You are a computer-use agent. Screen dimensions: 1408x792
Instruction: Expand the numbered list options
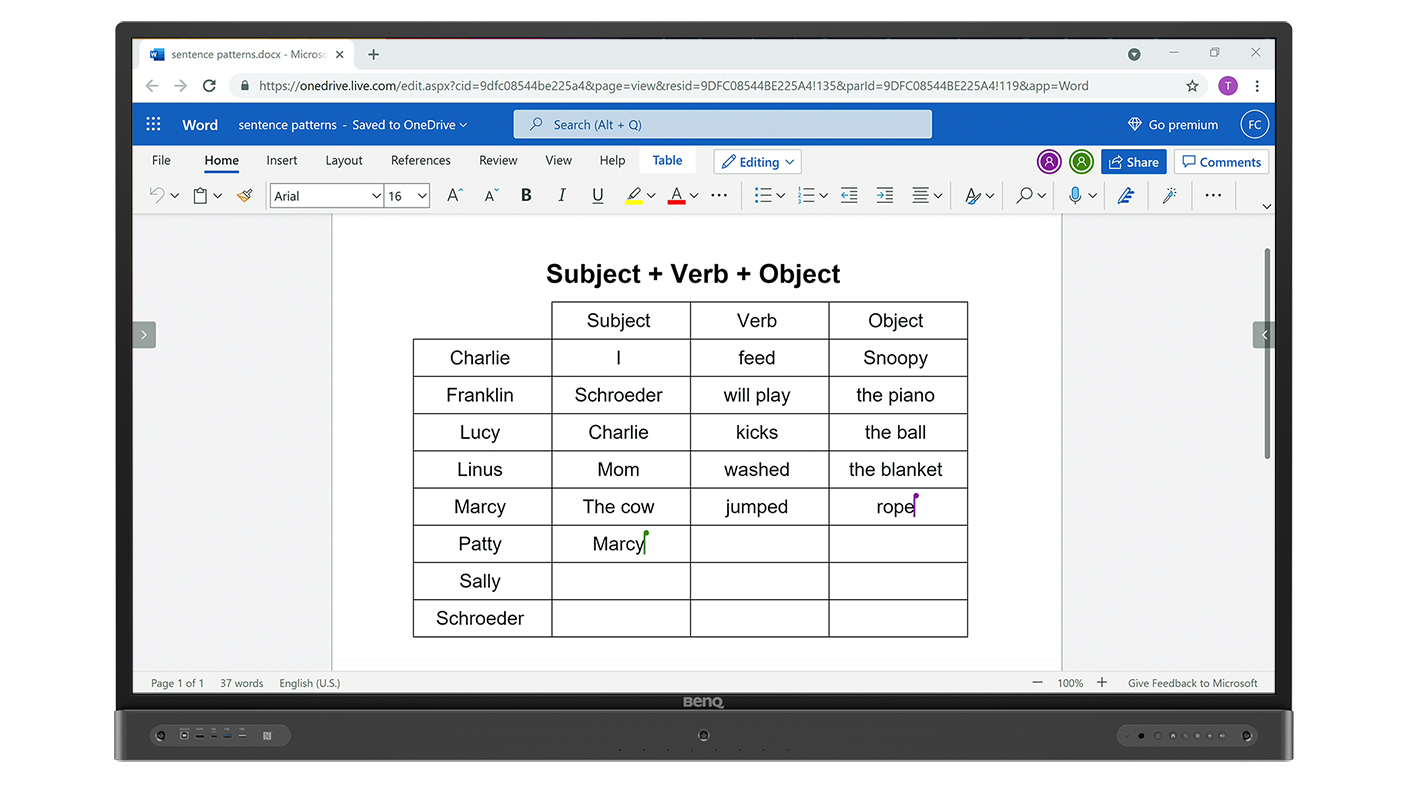tap(823, 195)
